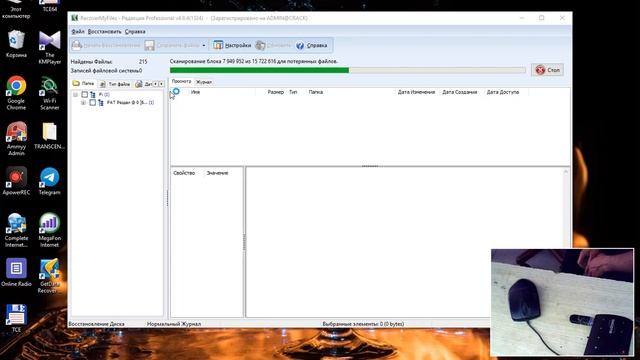
Task: Open the Справка menu in menu bar
Action: click(x=135, y=31)
